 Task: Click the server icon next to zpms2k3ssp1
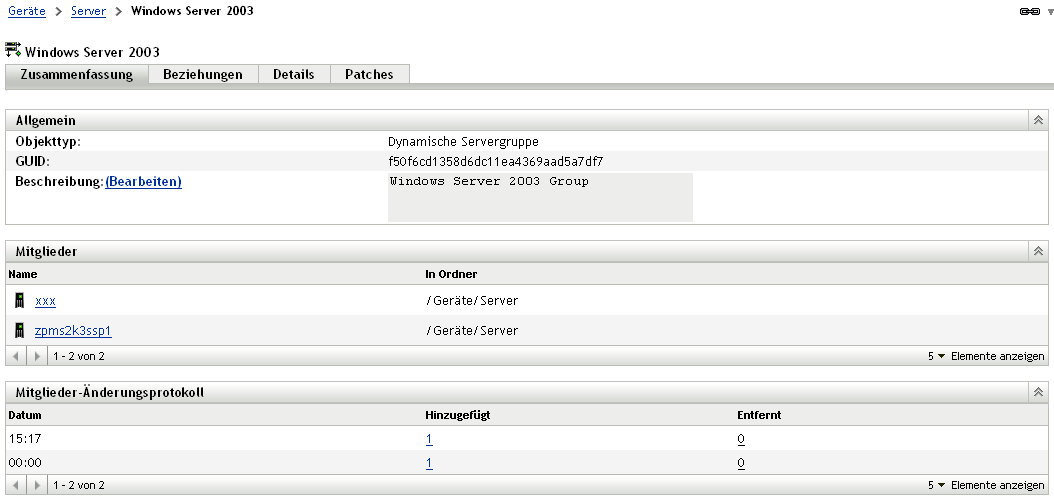click(19, 330)
